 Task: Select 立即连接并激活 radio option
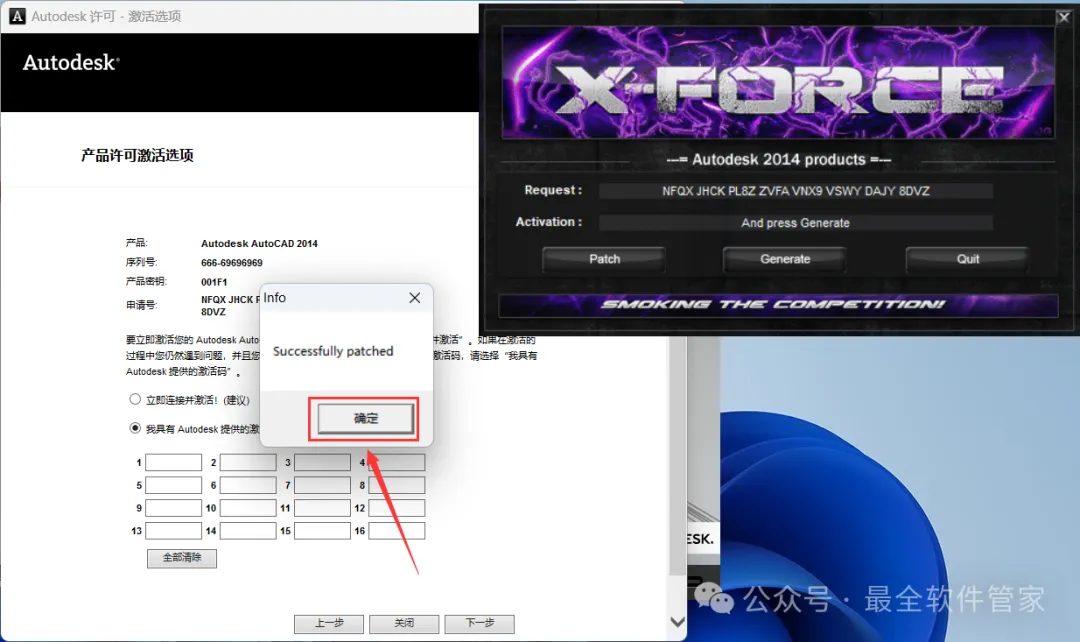click(135, 399)
